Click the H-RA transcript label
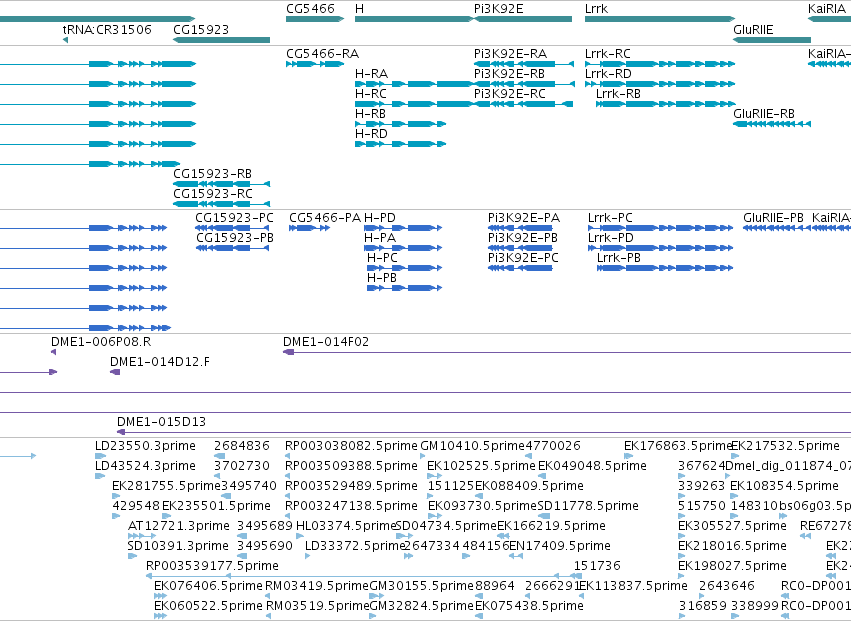The height and width of the screenshot is (621, 851). click(371, 74)
